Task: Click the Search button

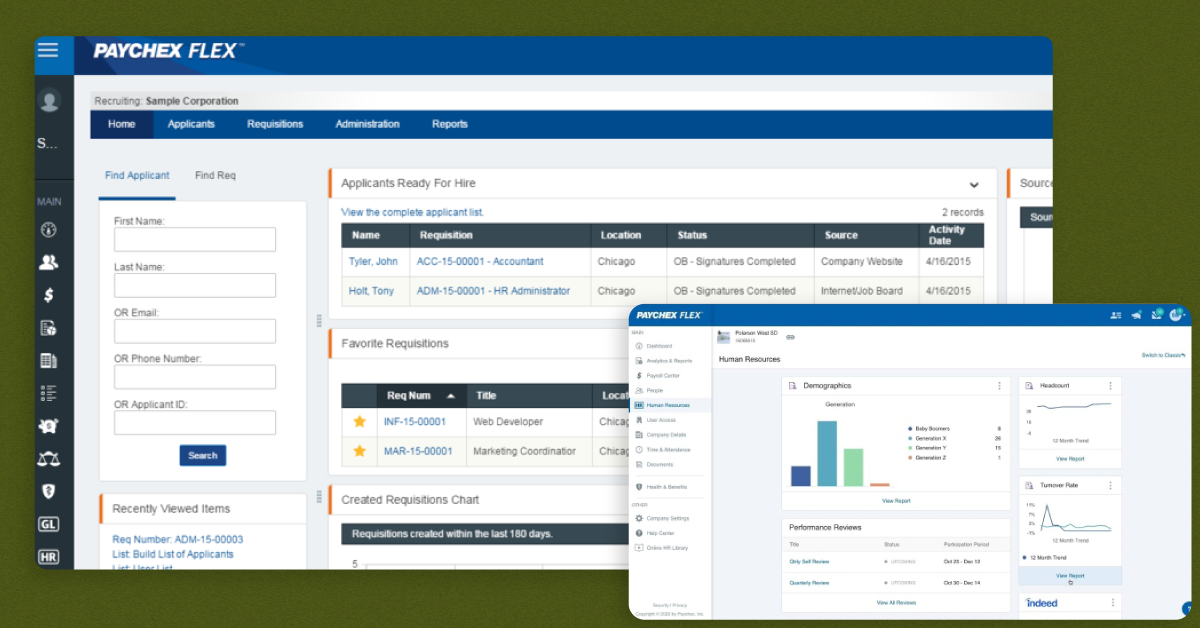Action: click(x=203, y=456)
